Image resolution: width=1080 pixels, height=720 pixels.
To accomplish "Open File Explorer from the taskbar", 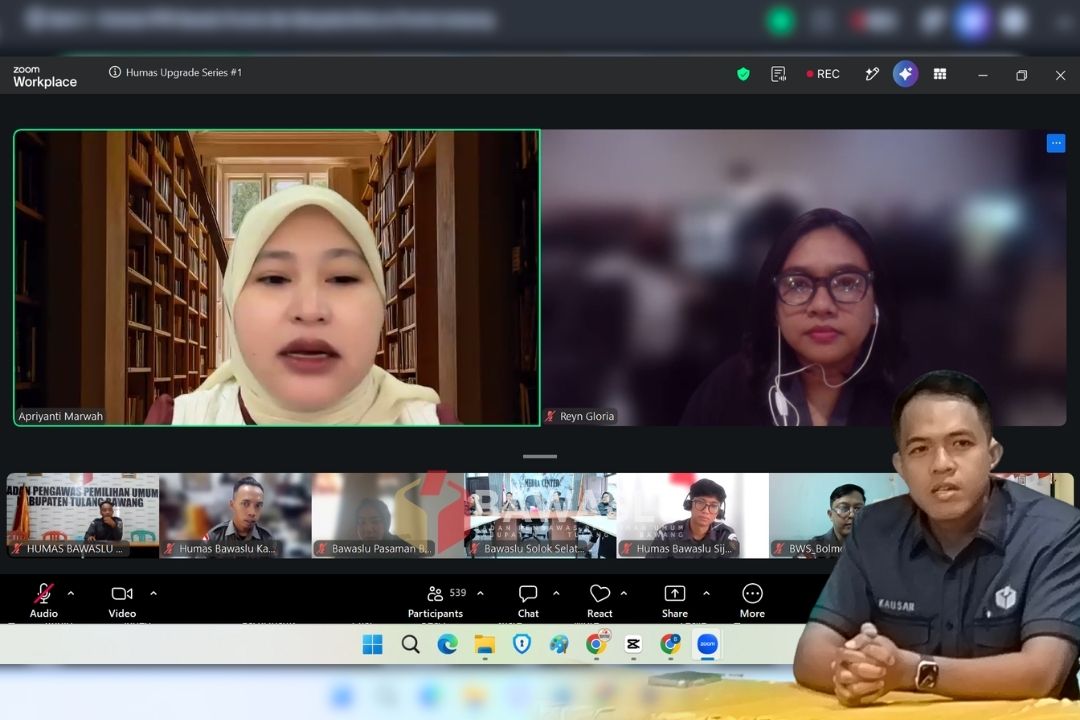I will pos(485,644).
